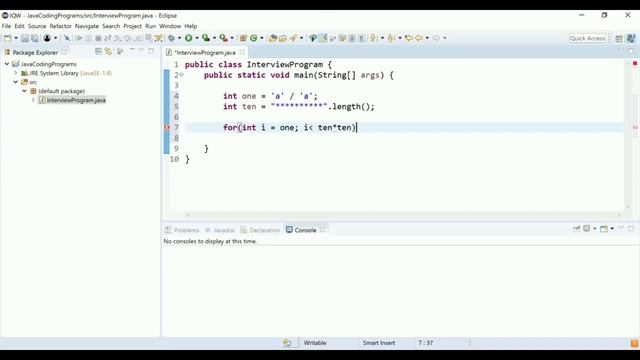
Task: Select InterviewProgram.java in Package Explorer
Action: (x=76, y=100)
